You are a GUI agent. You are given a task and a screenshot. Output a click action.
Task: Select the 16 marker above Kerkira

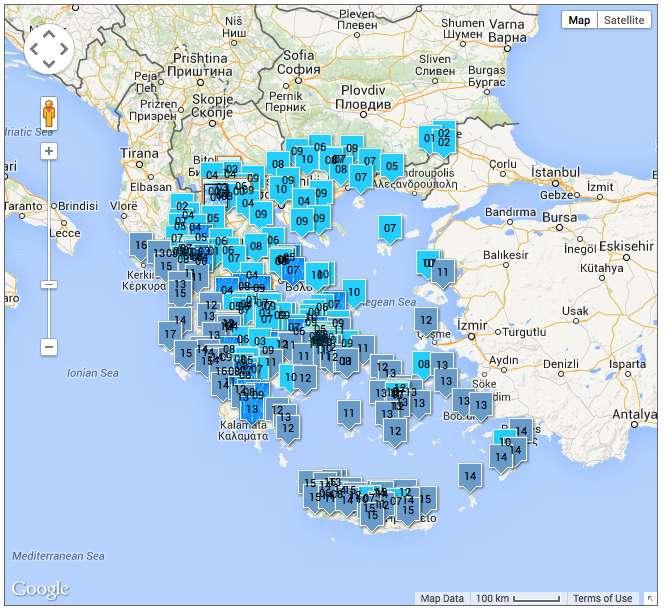(x=141, y=247)
